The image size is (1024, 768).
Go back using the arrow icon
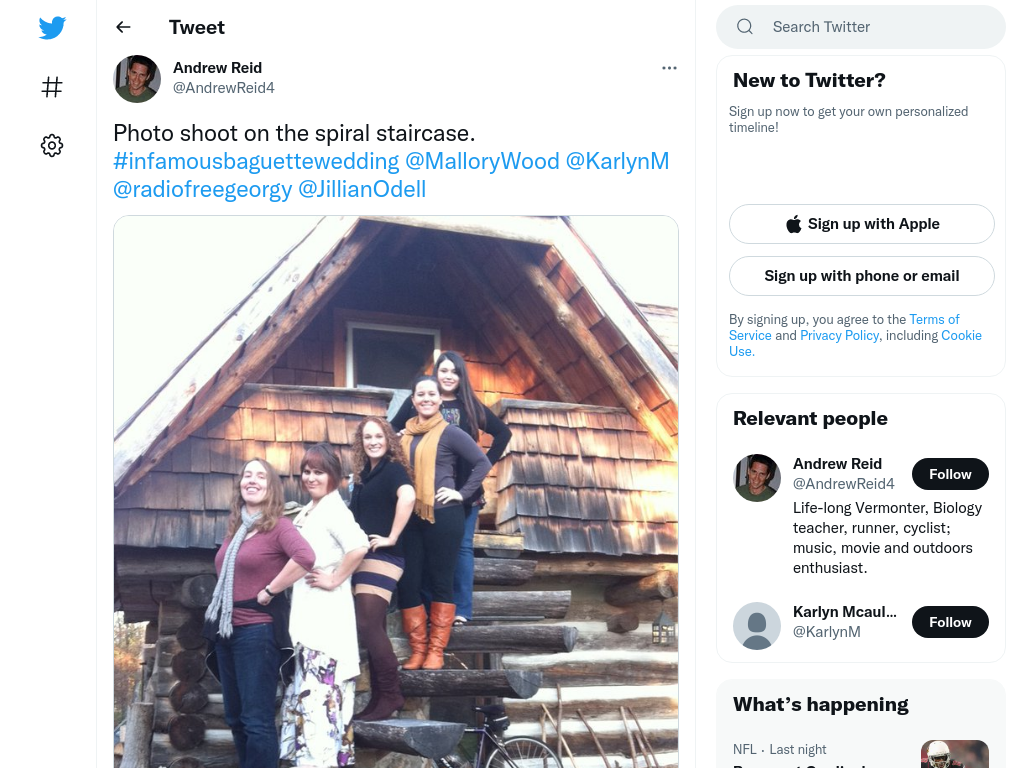tap(123, 27)
